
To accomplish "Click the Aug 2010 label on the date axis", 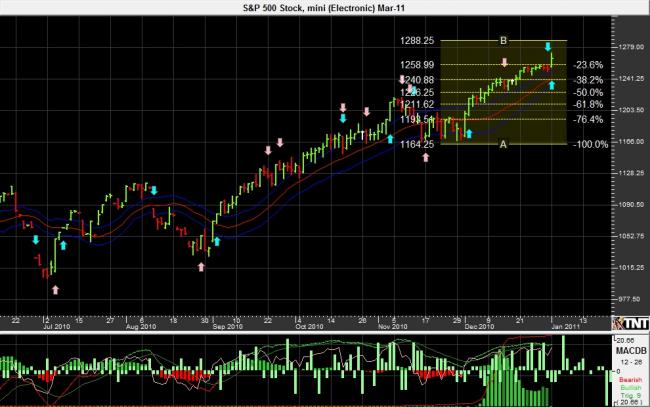I will (141, 327).
